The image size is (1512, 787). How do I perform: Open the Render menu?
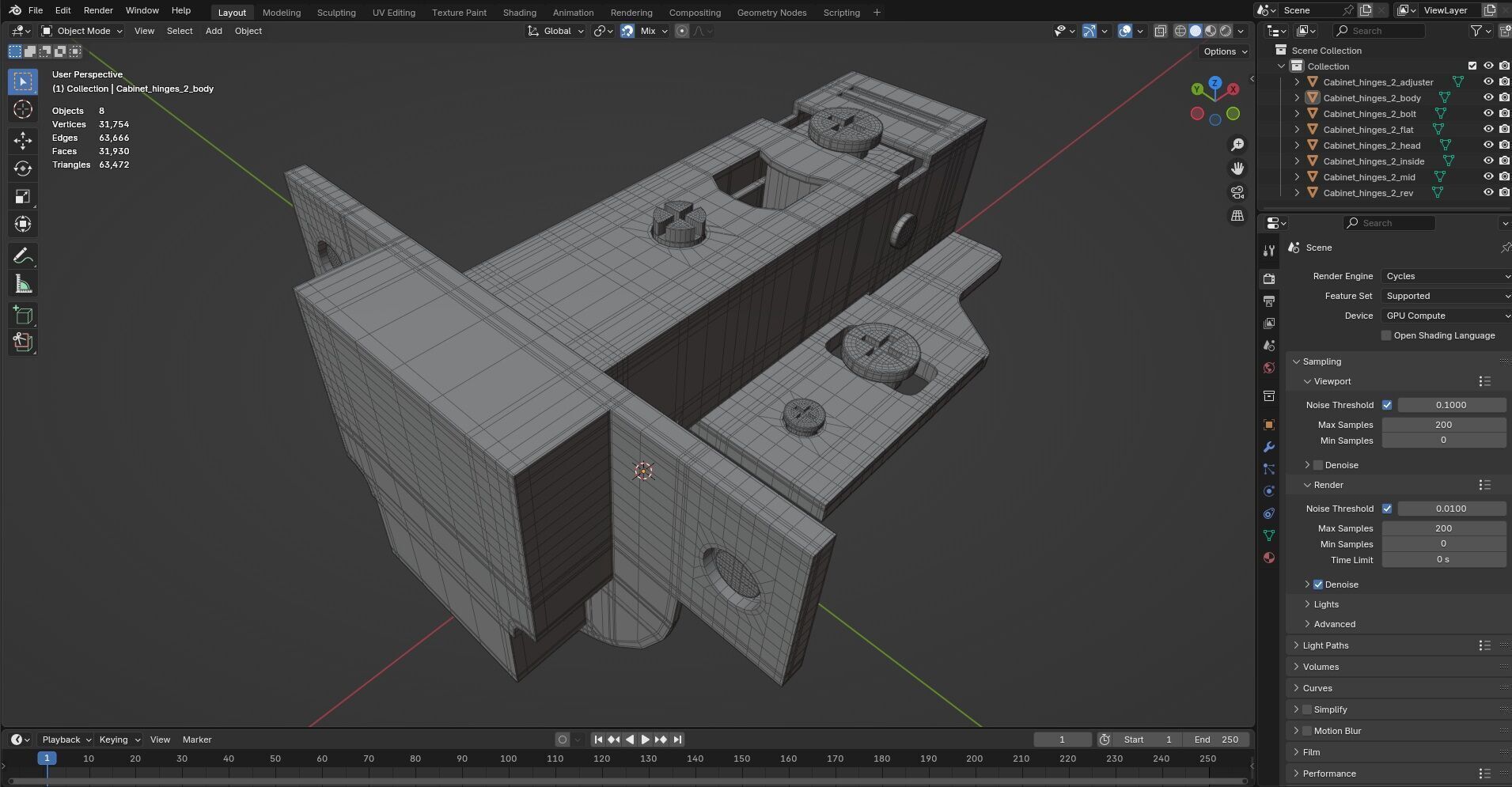click(x=98, y=10)
